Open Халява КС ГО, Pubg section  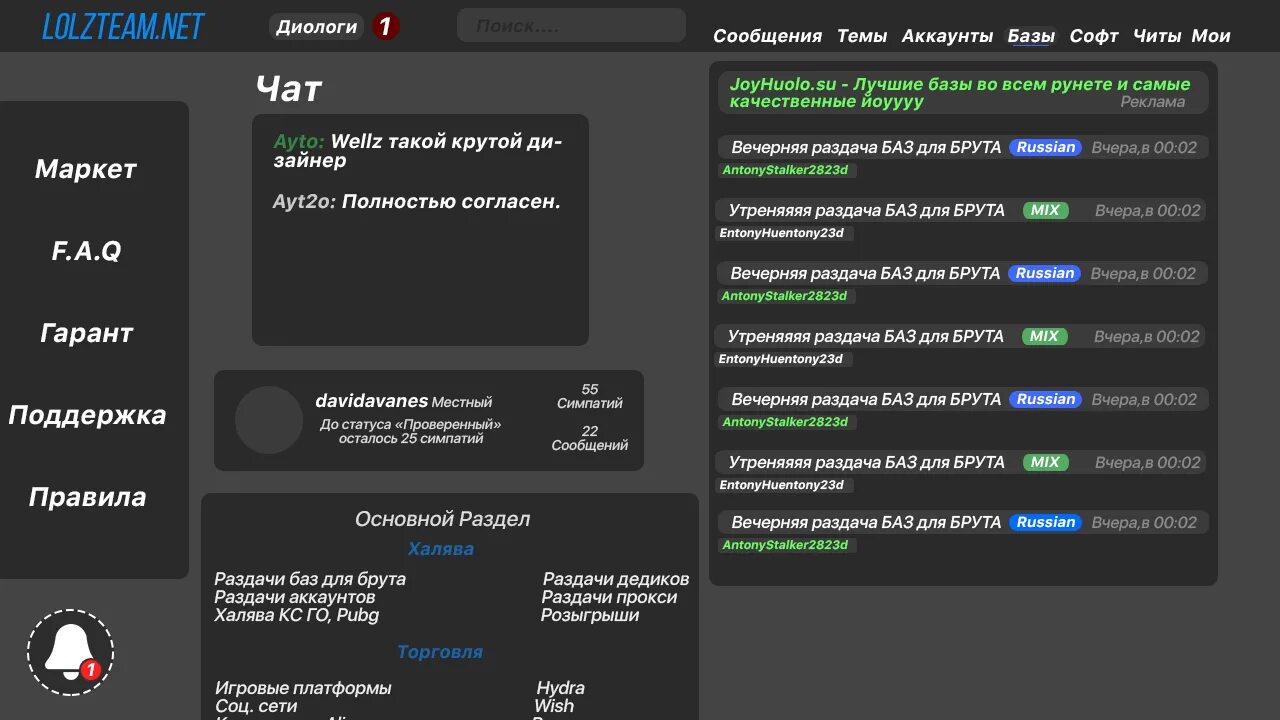297,615
